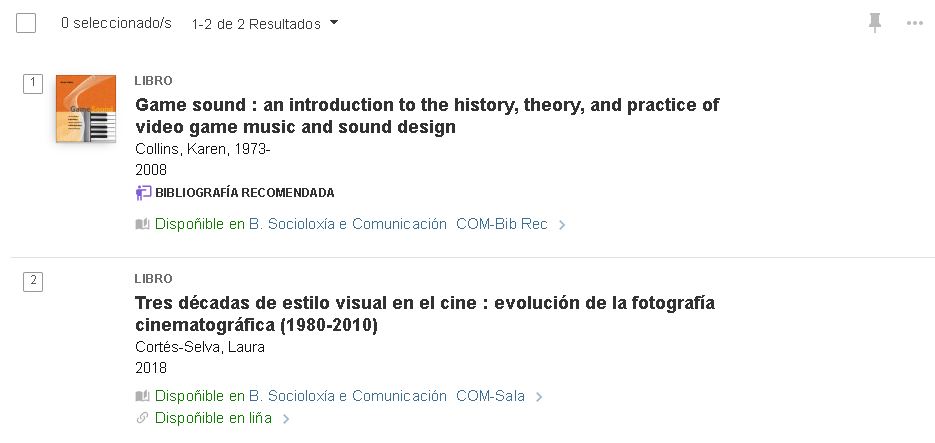Click the link icon beside Dispoñible en liña

pos(142,418)
